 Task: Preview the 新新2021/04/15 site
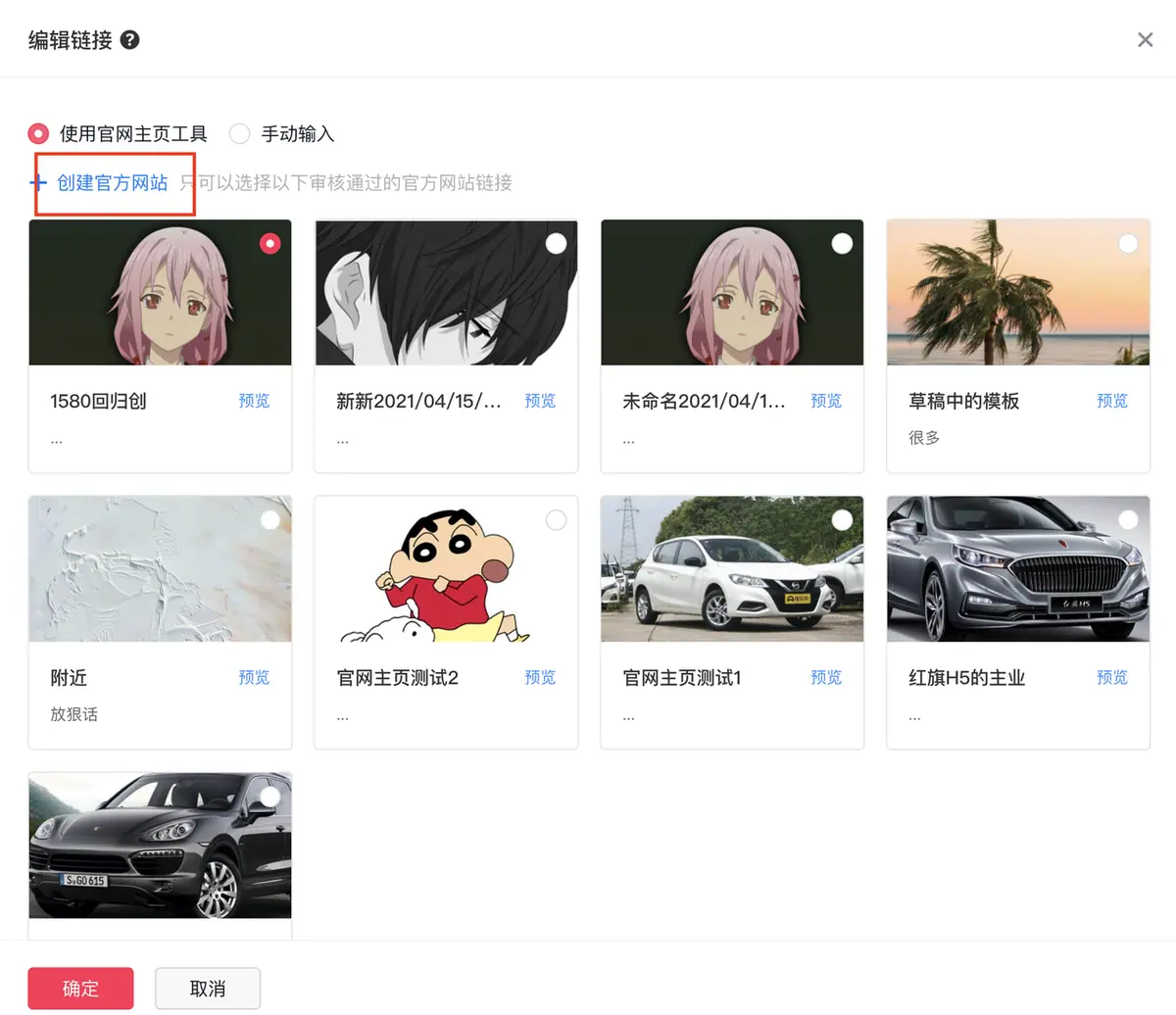(540, 401)
